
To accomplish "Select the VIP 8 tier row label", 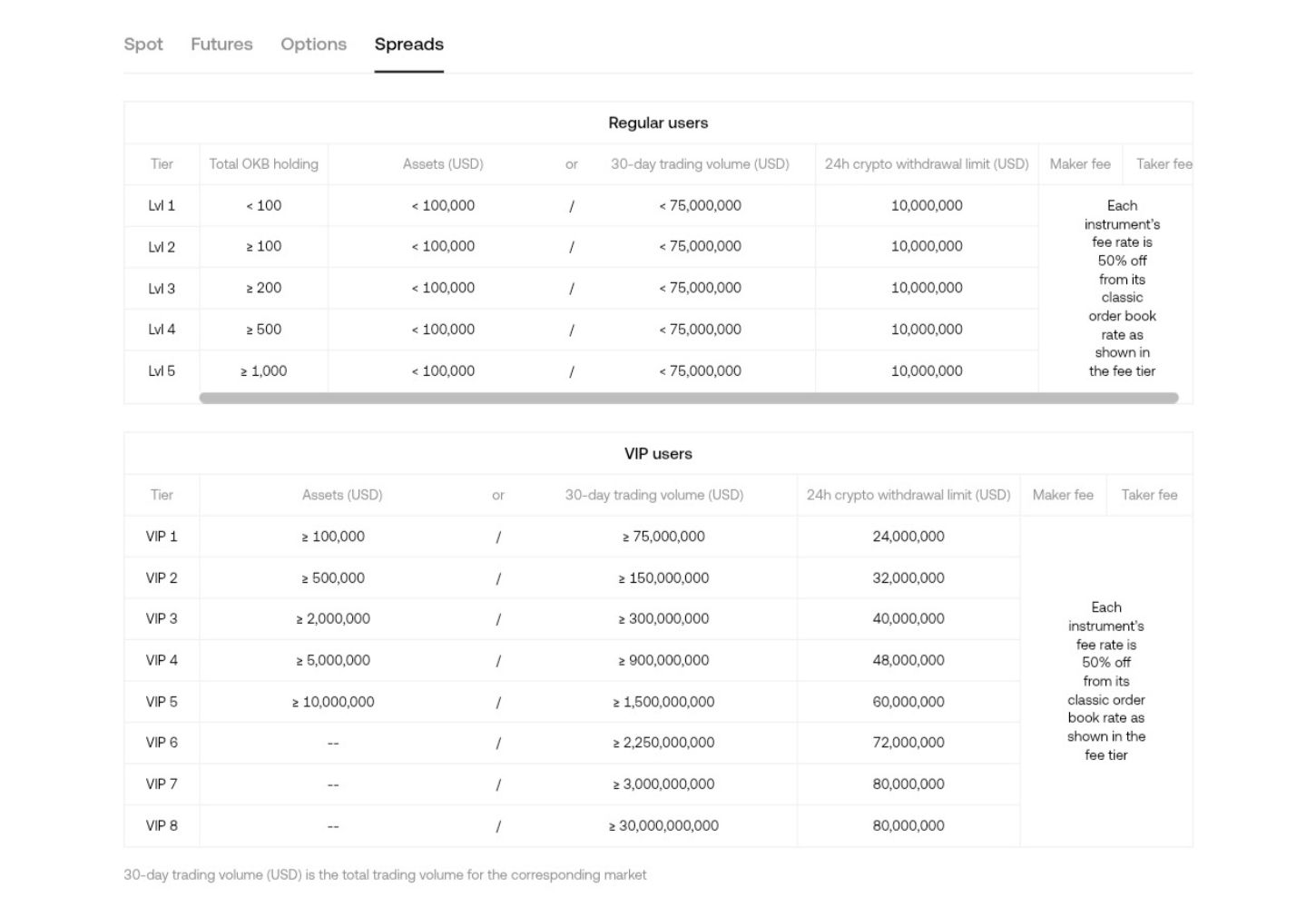I will 162,826.
